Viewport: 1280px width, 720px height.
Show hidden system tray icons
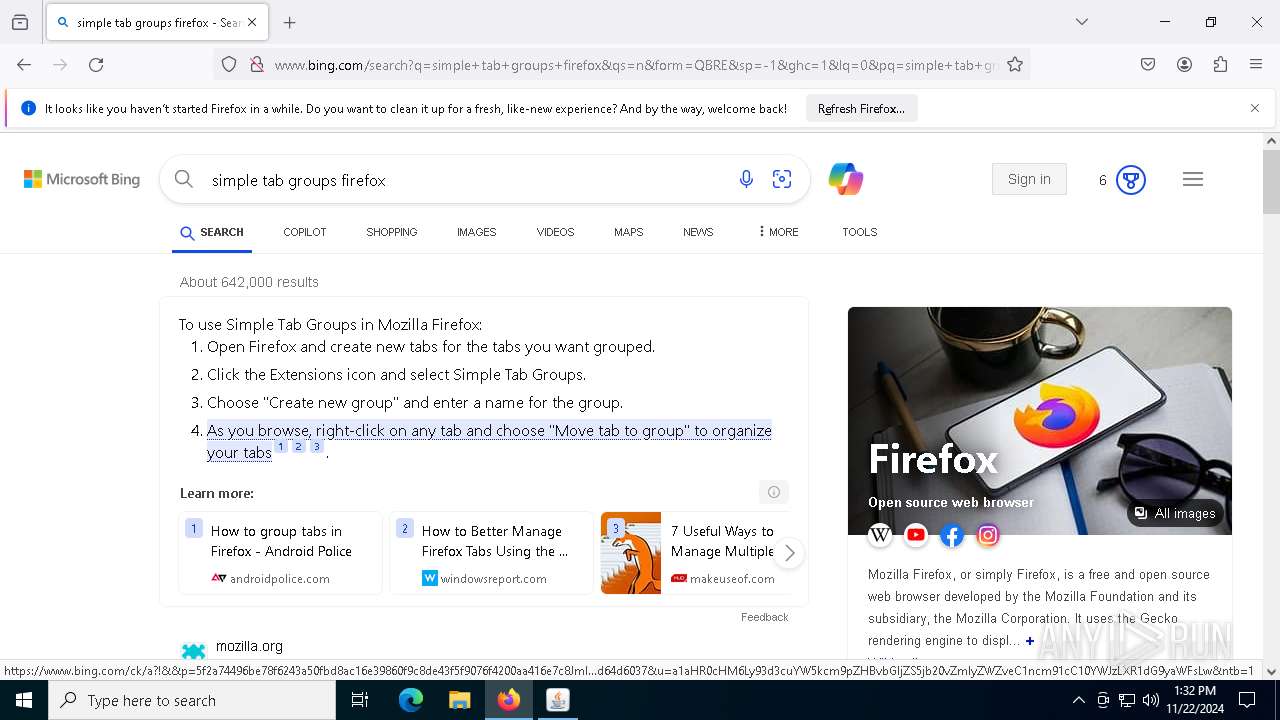1078,700
